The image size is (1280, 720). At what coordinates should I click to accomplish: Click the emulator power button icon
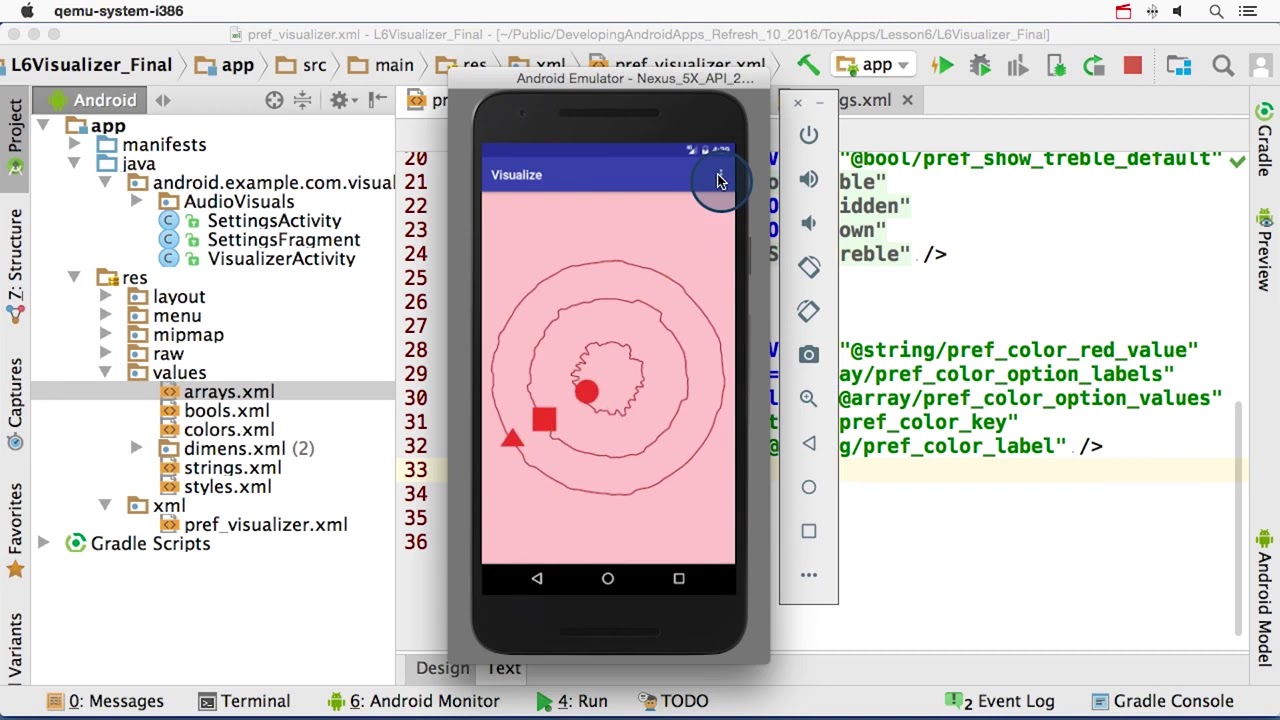(808, 135)
